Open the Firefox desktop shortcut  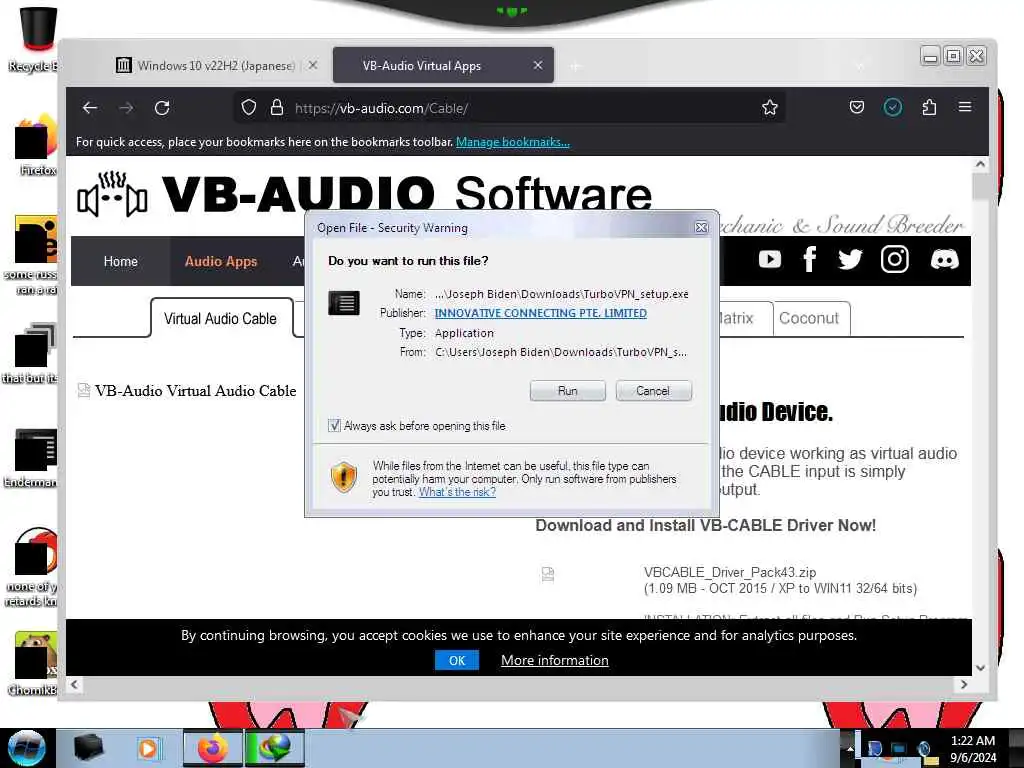point(36,145)
